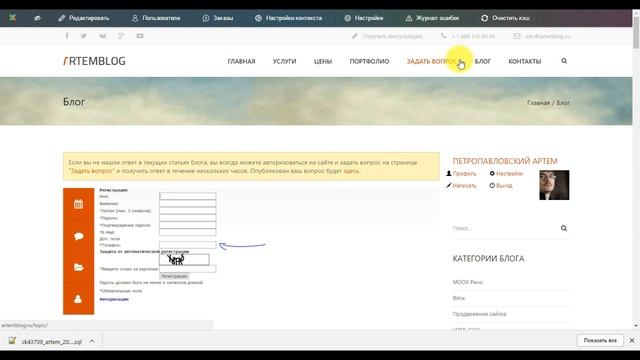
Task: Open Настройки in the dark admin bar
Action: (x=364, y=18)
